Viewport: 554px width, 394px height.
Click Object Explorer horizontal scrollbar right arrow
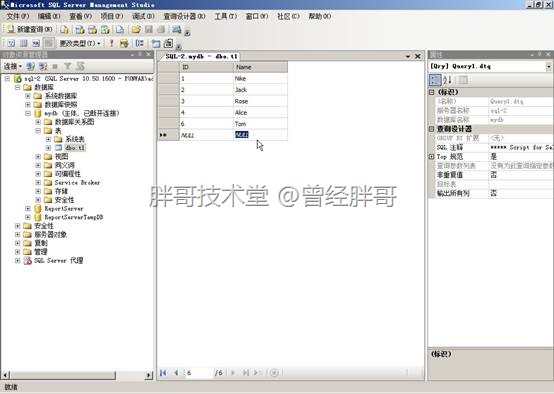pos(149,375)
